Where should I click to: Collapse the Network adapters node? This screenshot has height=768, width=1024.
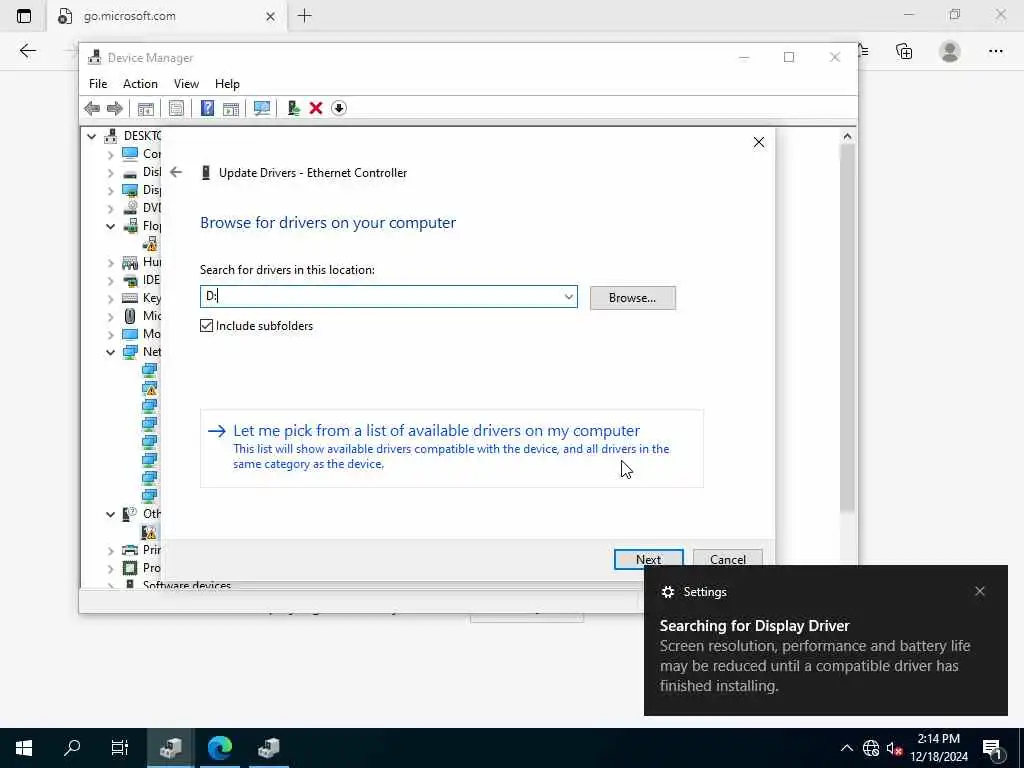(x=110, y=352)
